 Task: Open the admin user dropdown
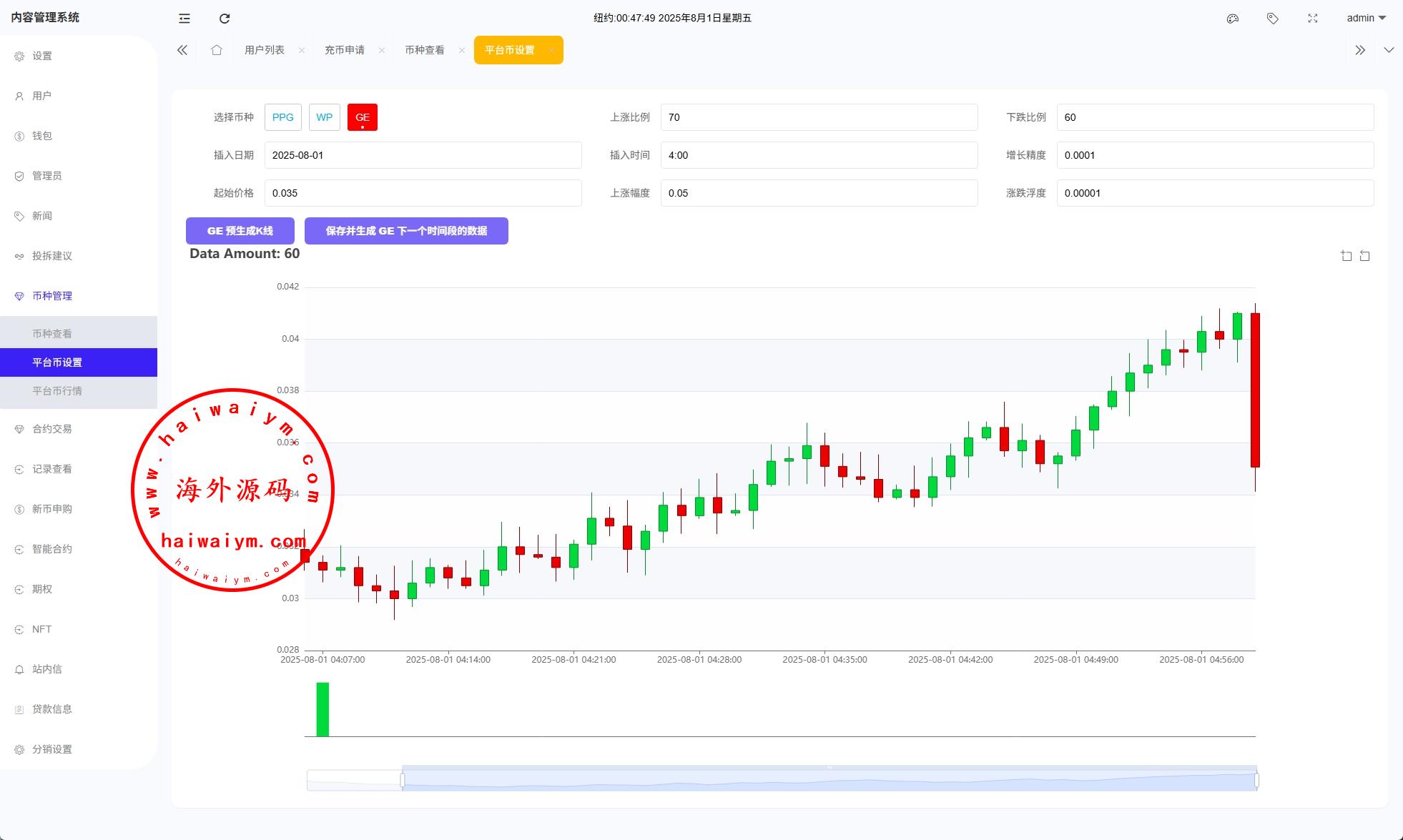click(x=1365, y=19)
